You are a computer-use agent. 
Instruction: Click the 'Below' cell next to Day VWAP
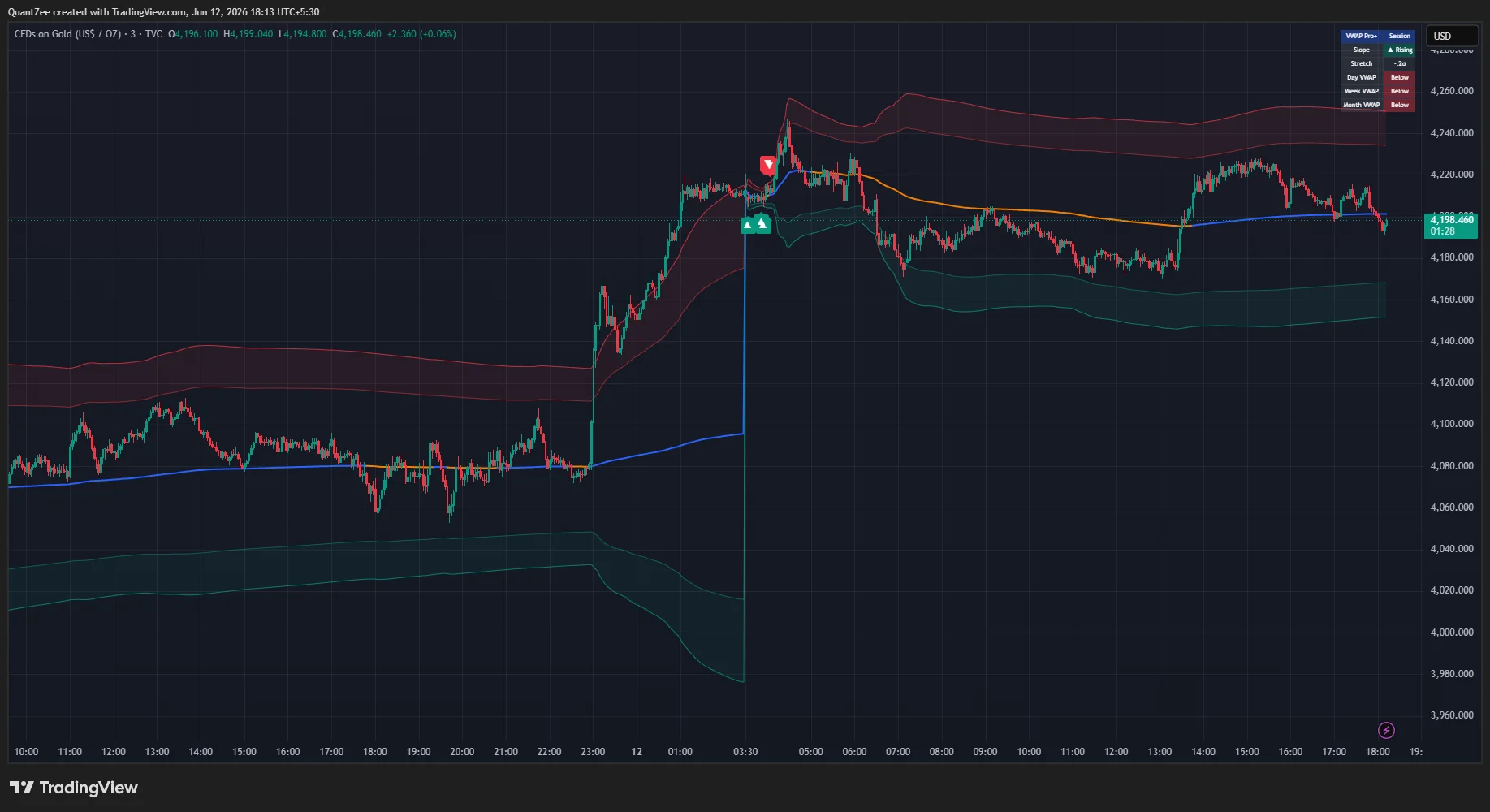coord(1400,77)
